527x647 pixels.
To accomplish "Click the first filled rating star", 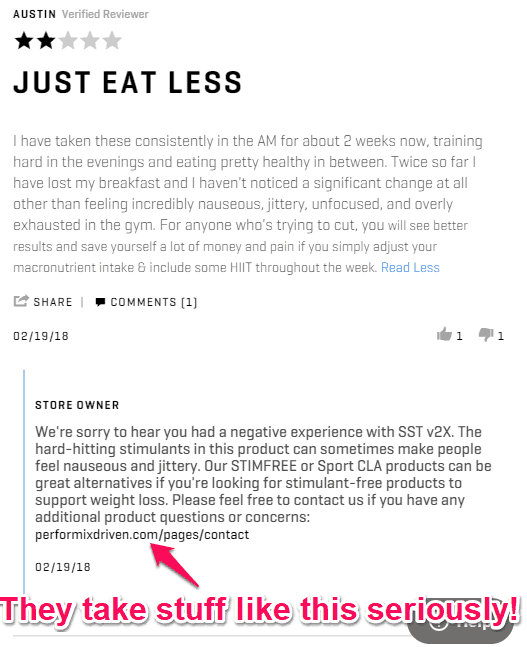I will click(x=24, y=41).
